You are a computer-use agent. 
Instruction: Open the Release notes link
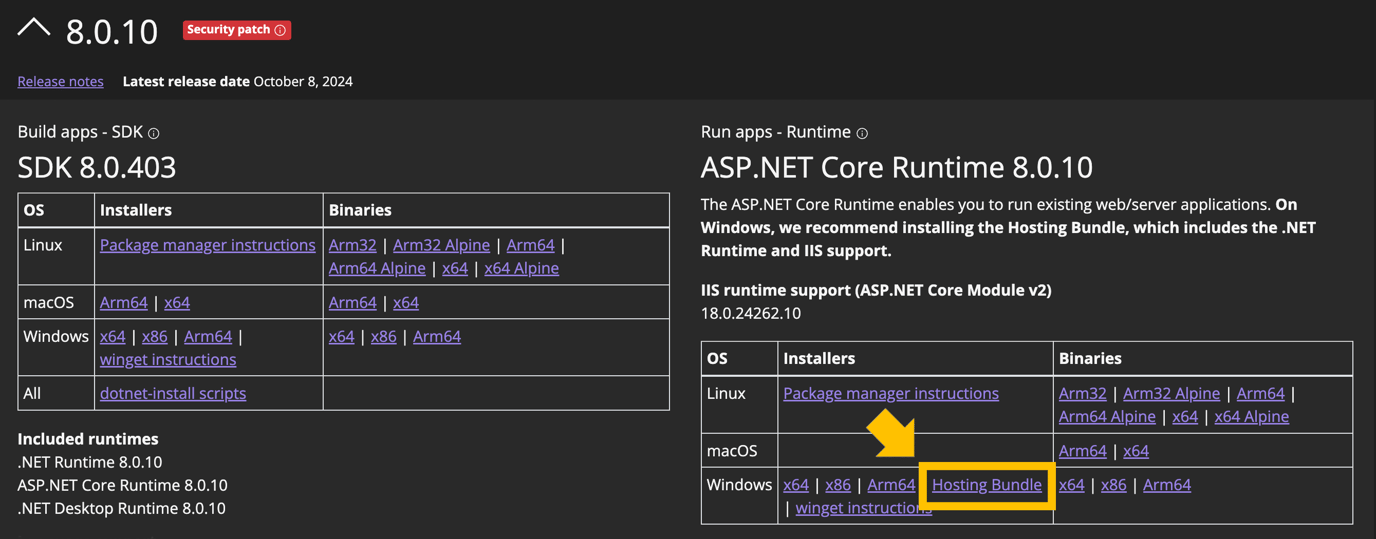point(60,81)
